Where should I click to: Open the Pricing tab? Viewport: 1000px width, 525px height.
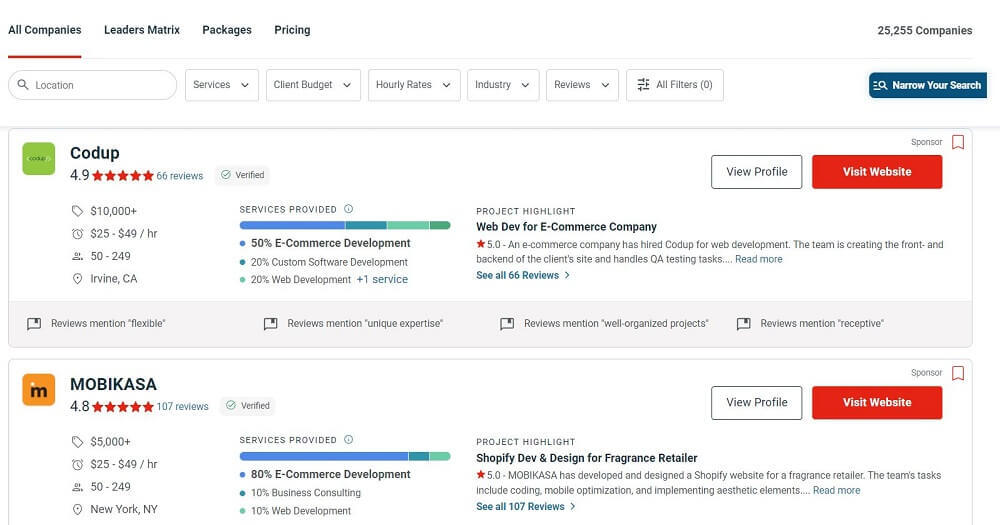point(292,30)
